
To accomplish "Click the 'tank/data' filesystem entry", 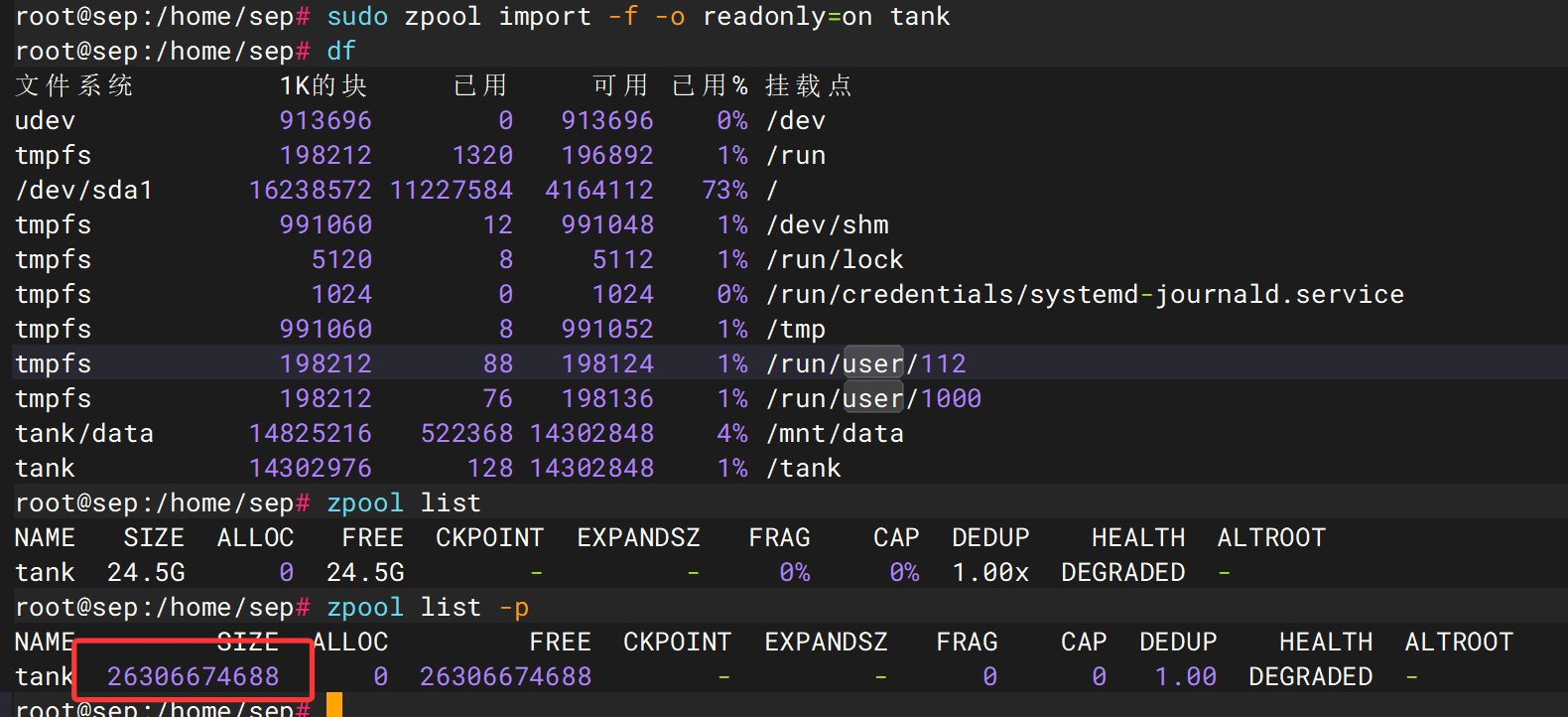I will (84, 434).
